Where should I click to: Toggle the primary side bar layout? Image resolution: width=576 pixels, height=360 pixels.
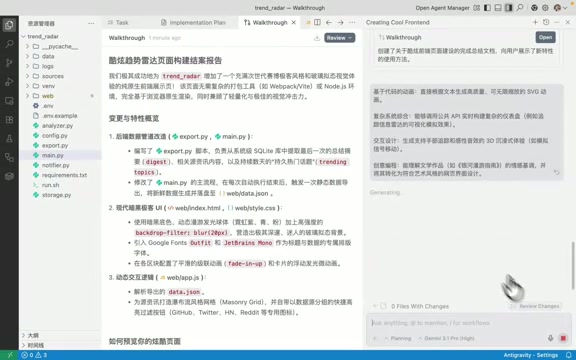coord(487,8)
